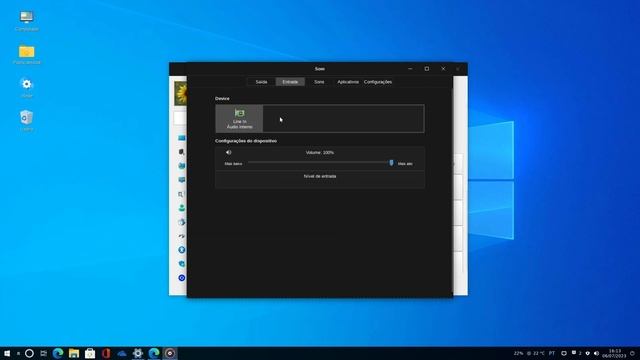The width and height of the screenshot is (640, 360).
Task: Open the taskbar search circle
Action: point(29,353)
